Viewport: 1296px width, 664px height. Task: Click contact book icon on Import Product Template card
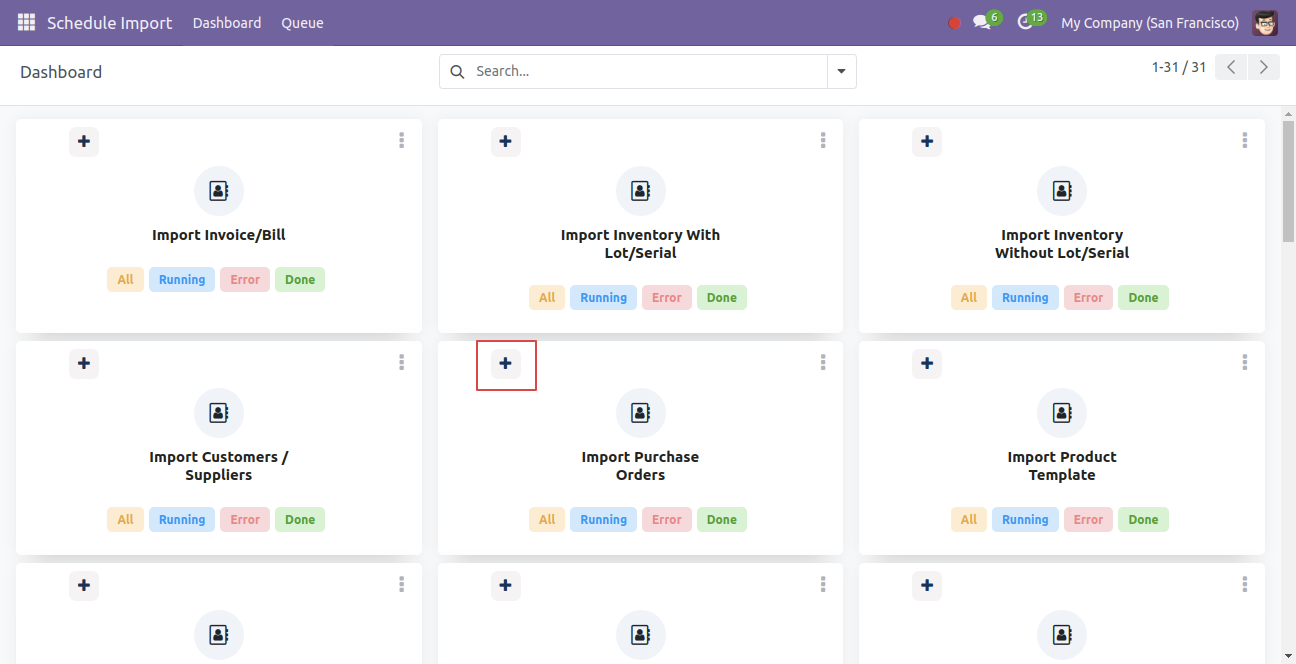[1062, 413]
